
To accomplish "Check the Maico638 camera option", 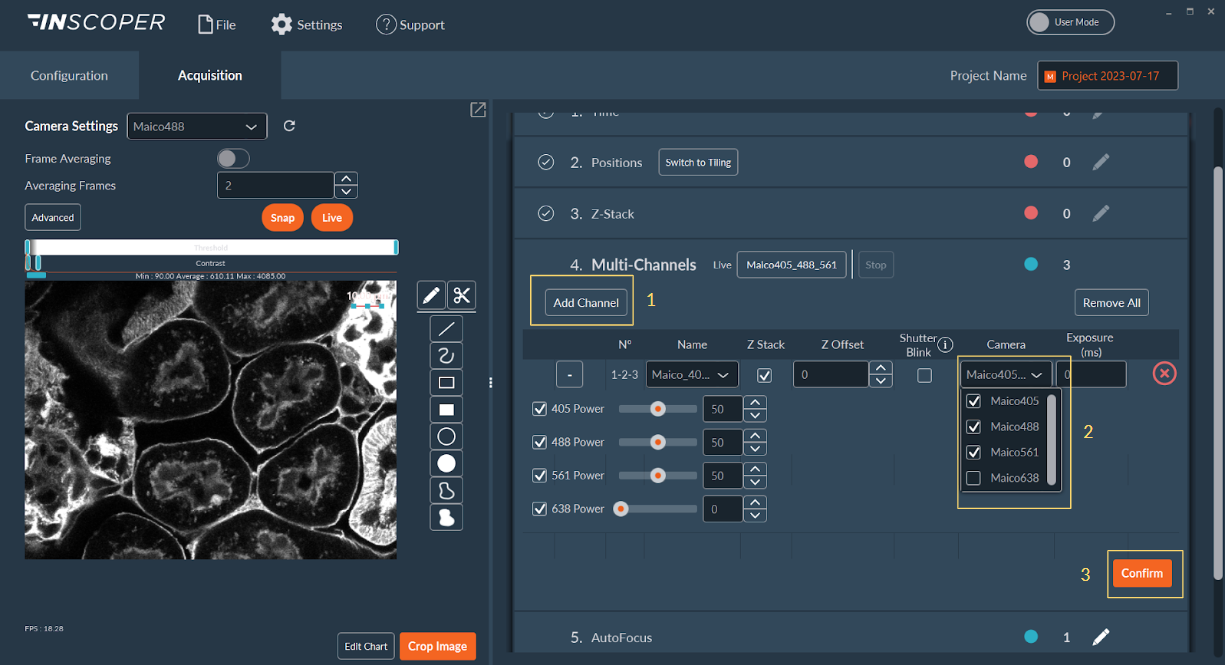I will pyautogui.click(x=973, y=478).
